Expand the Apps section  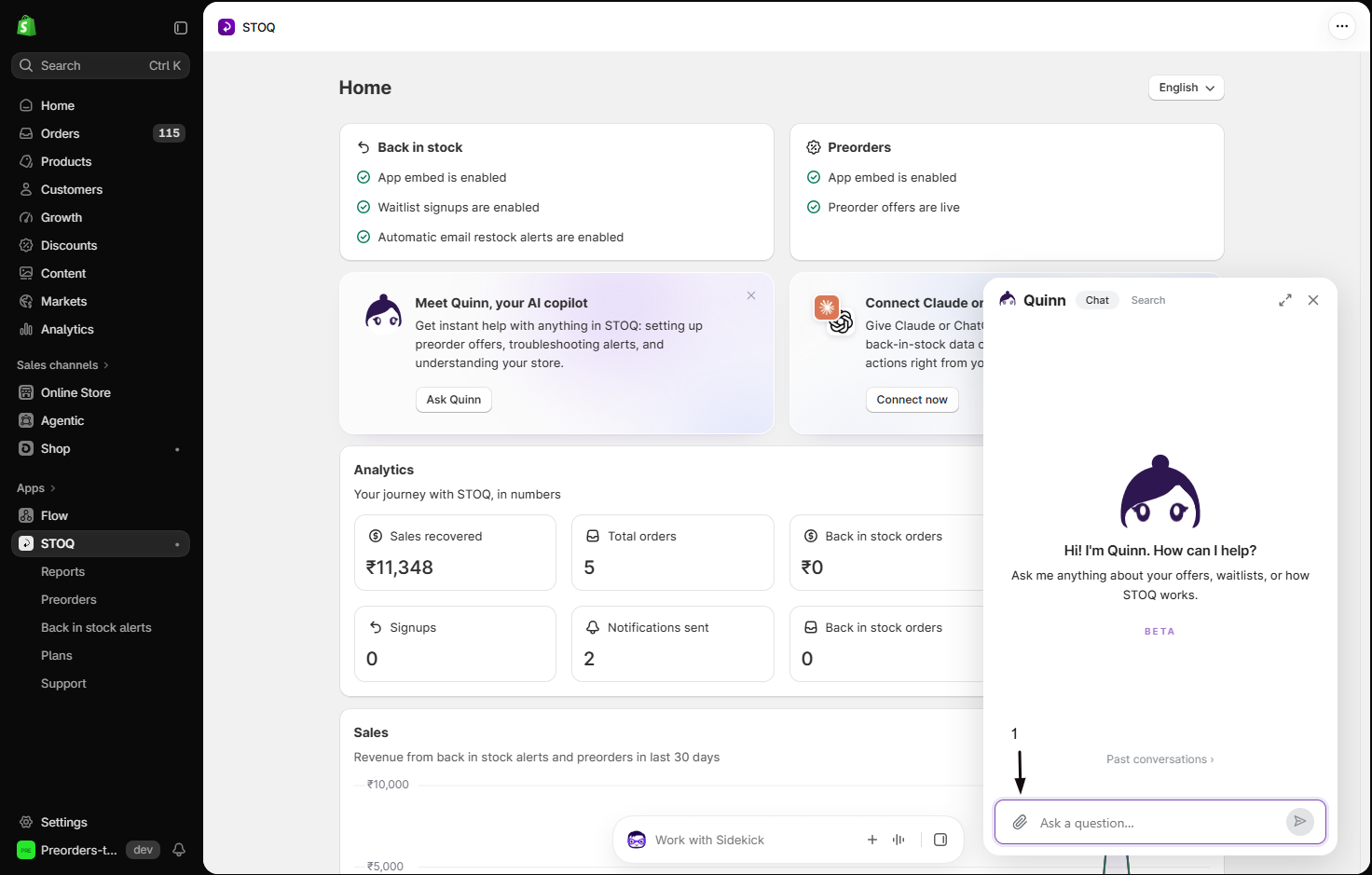point(35,488)
